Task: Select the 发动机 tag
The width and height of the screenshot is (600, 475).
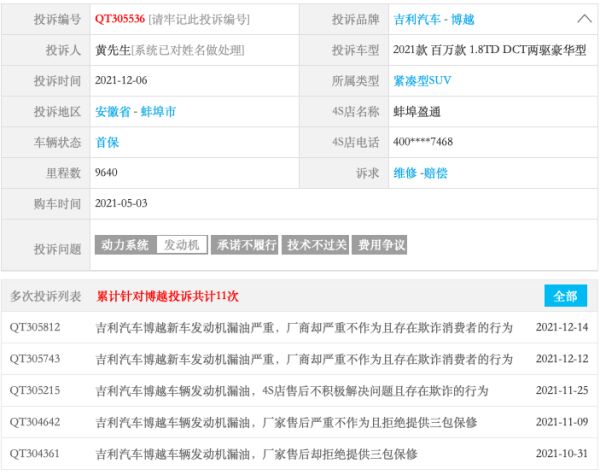Action: (181, 244)
